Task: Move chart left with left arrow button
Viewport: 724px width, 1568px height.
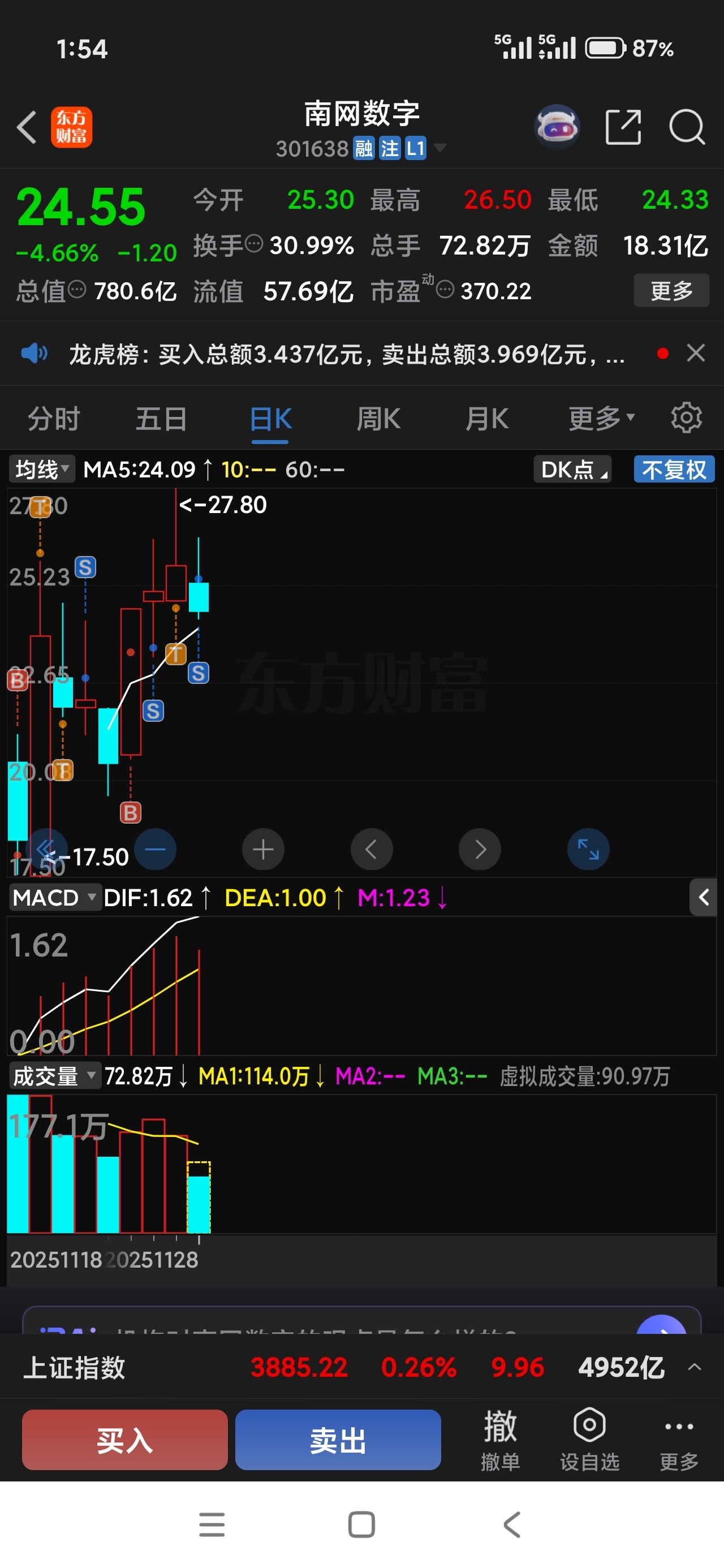Action: coord(372,849)
